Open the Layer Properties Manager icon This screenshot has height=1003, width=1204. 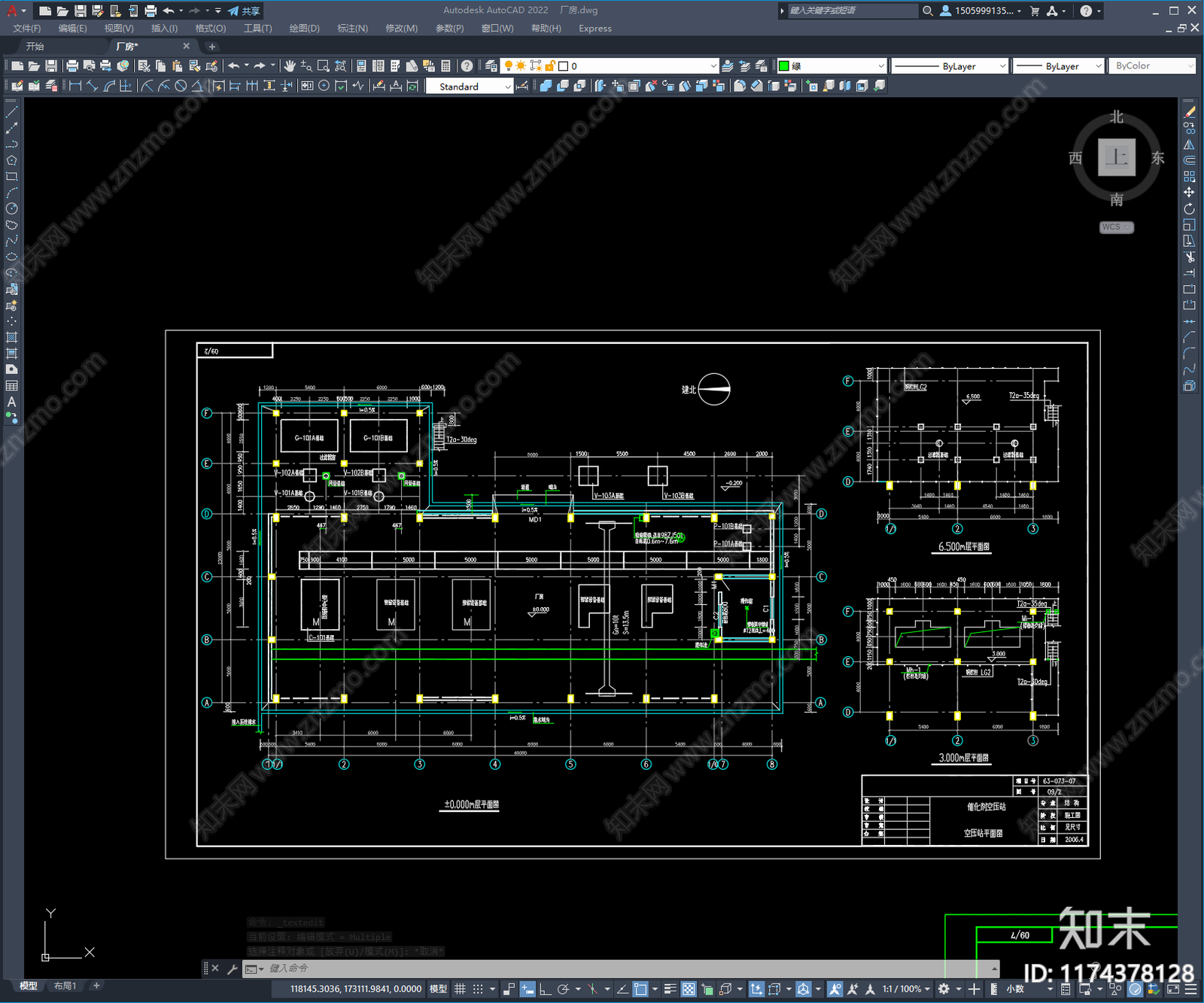tap(491, 66)
